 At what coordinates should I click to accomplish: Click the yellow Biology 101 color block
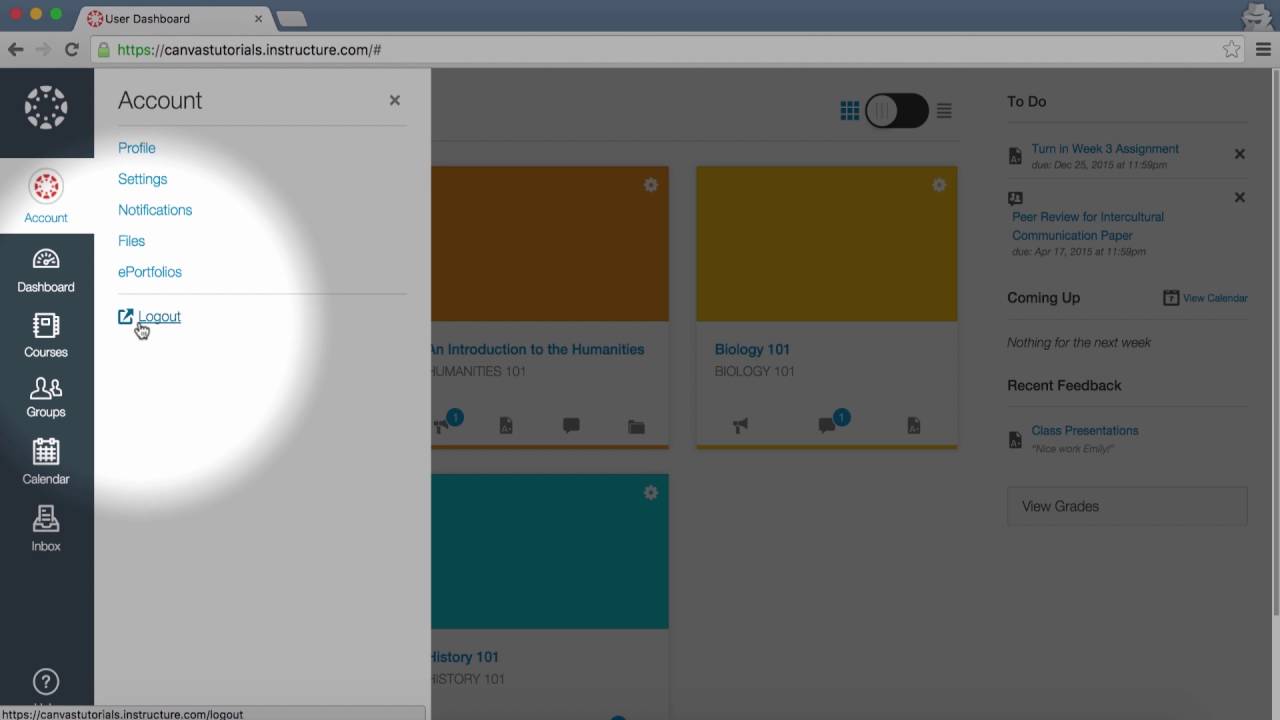pyautogui.click(x=827, y=244)
